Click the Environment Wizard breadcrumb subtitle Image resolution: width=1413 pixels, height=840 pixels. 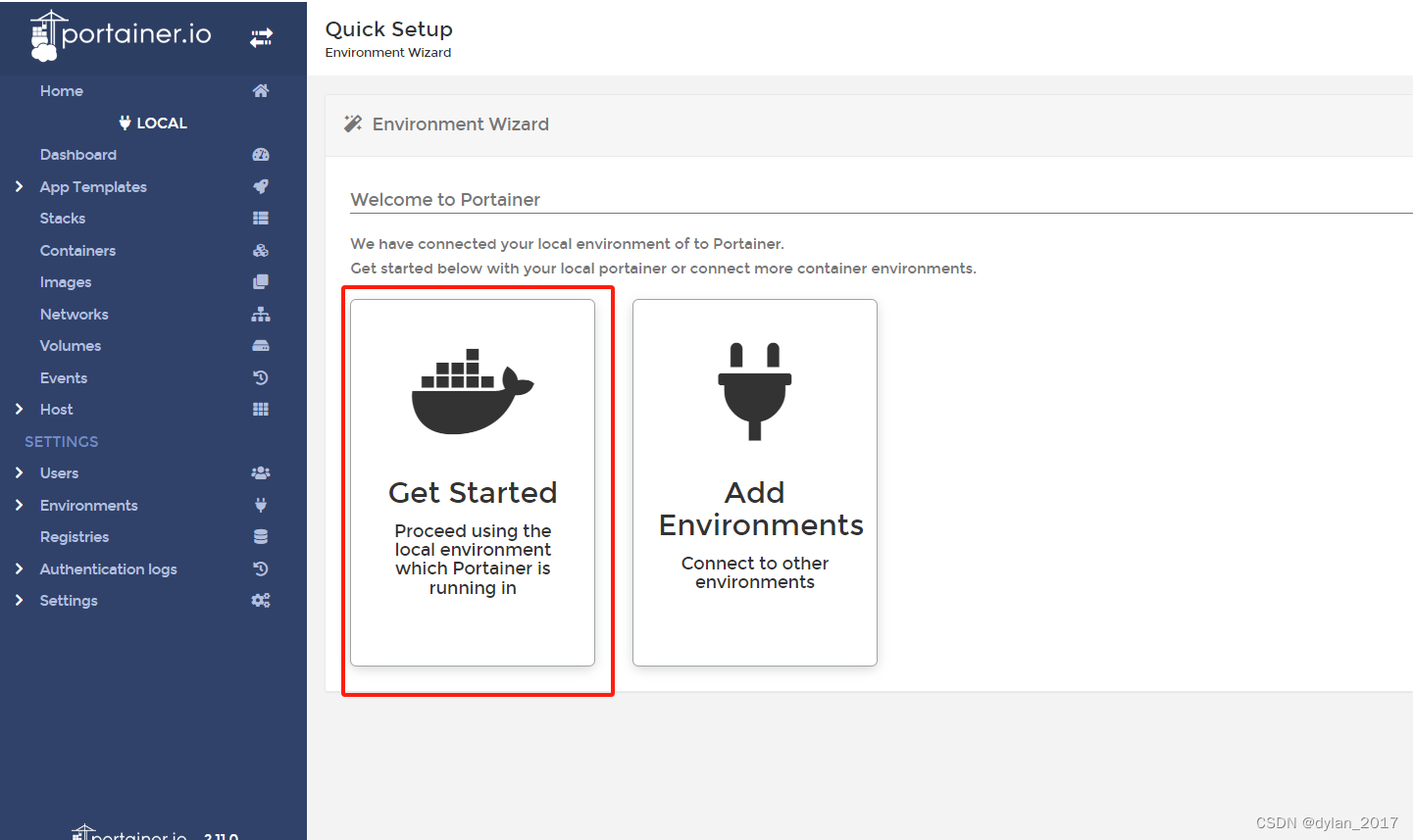pyautogui.click(x=388, y=53)
